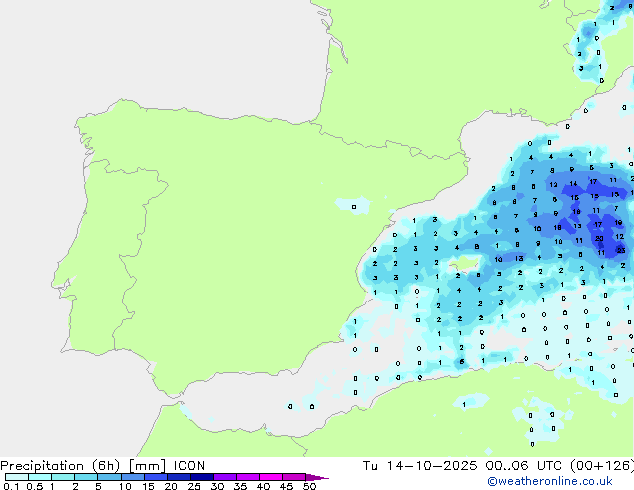Select the legend tick label '10'
This screenshot has width=634, height=490.
point(125,486)
